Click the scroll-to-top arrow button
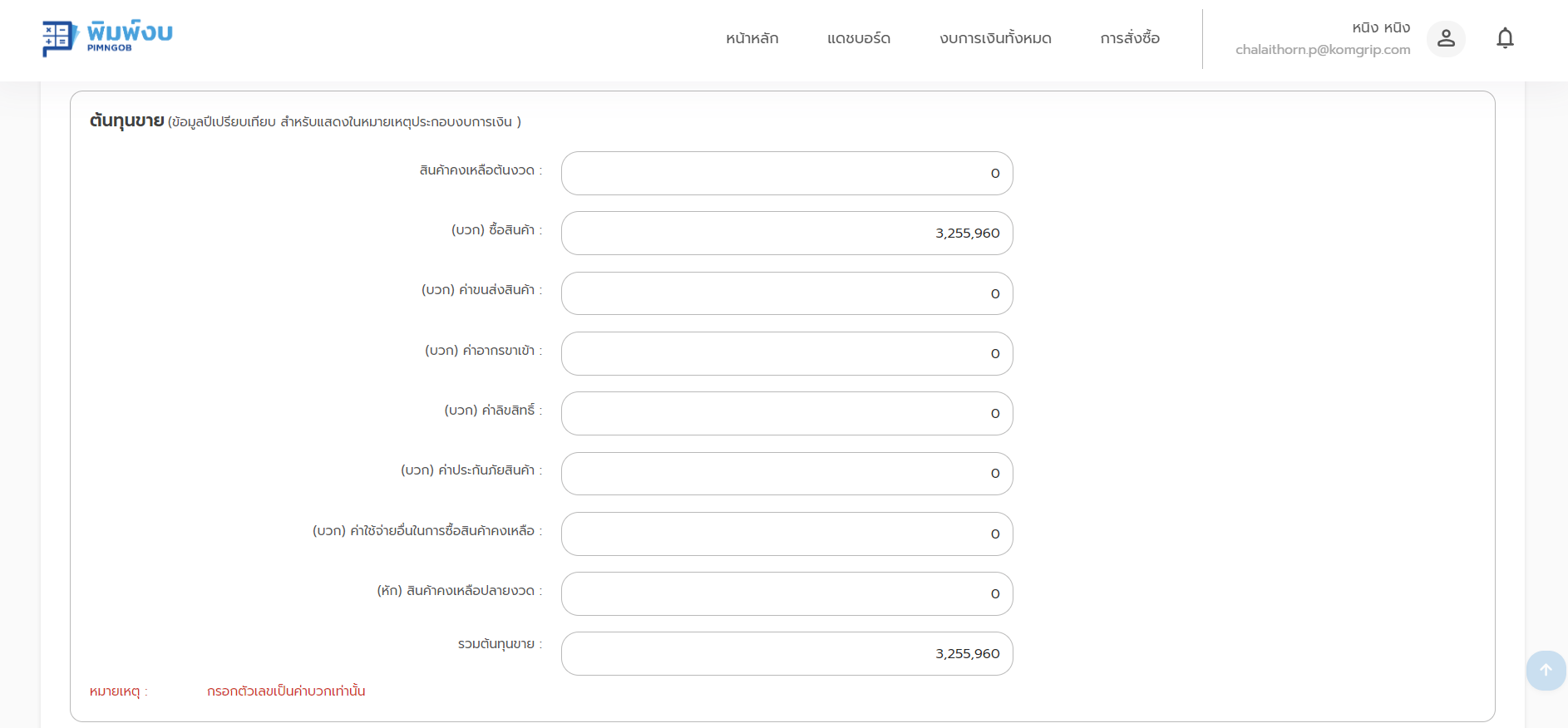 (x=1546, y=670)
